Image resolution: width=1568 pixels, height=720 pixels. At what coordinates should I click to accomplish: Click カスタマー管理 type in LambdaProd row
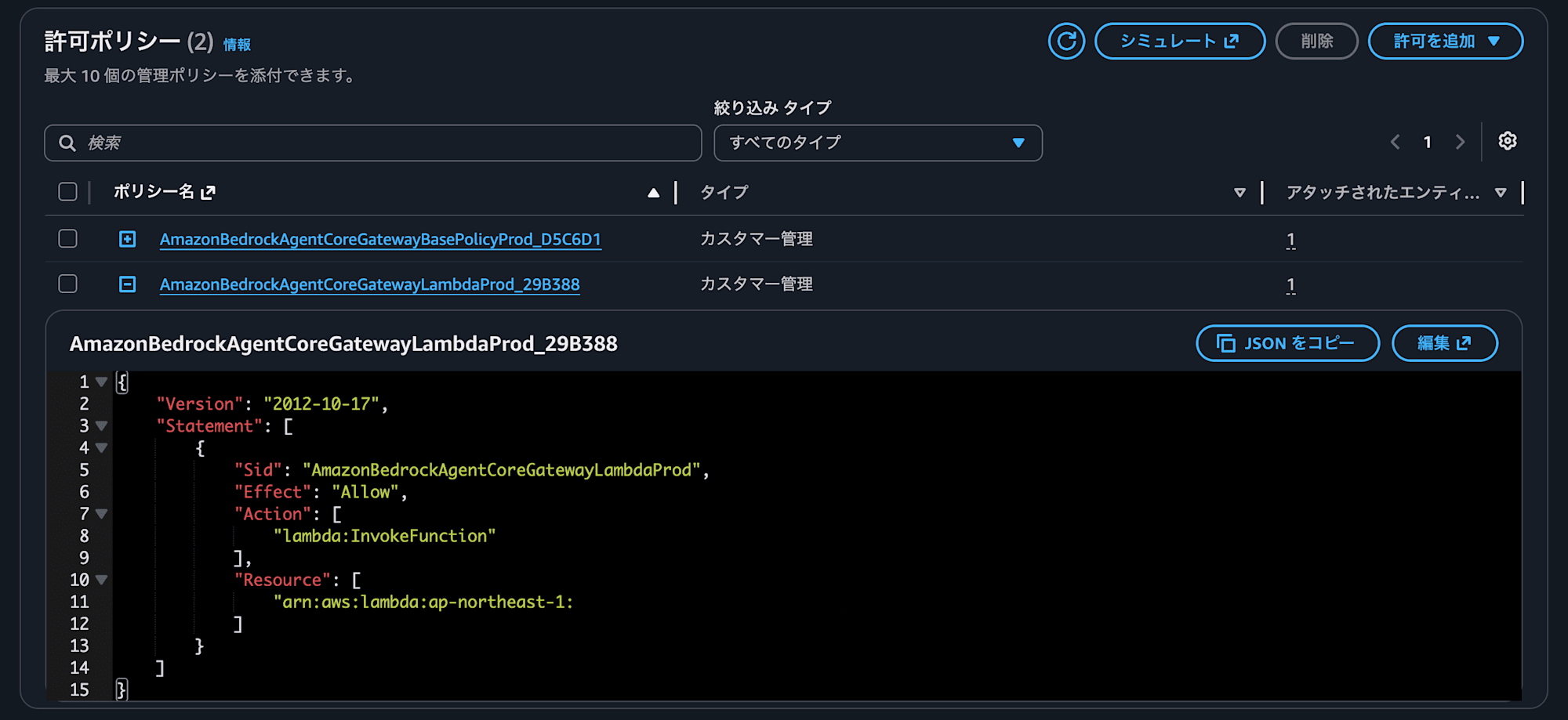756,284
